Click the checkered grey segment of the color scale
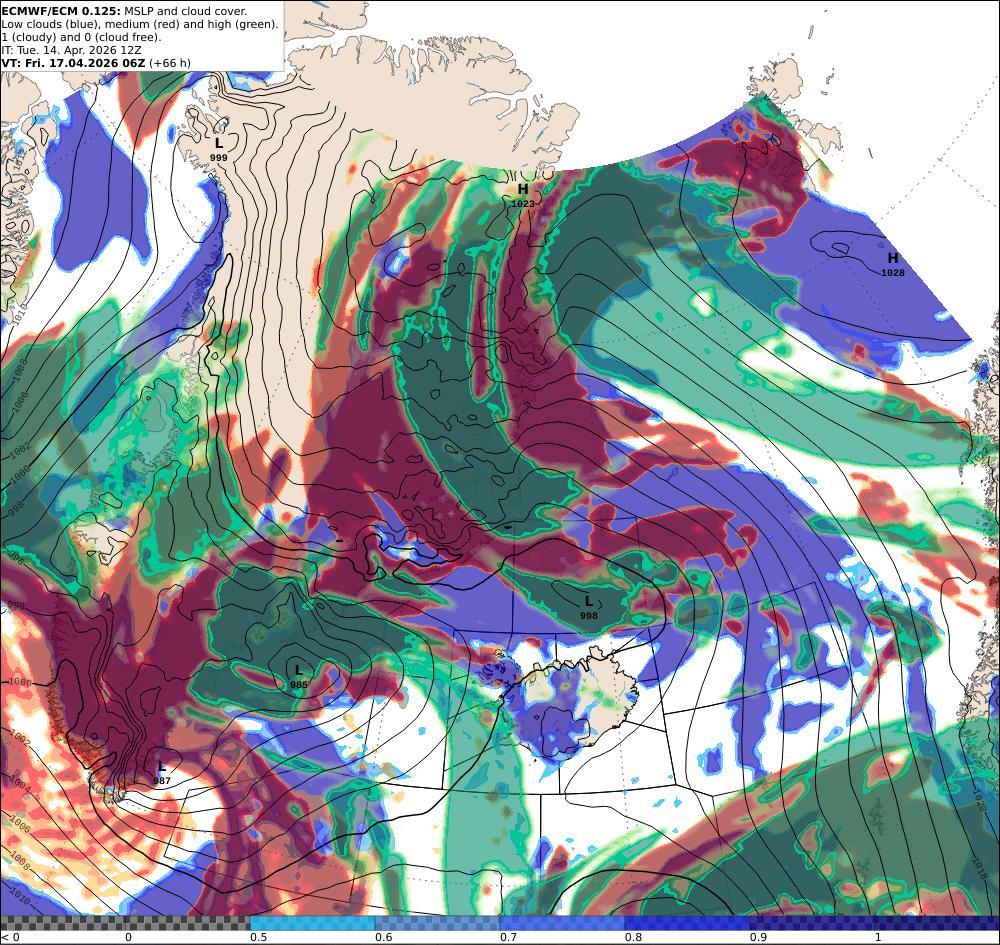 tap(125, 923)
